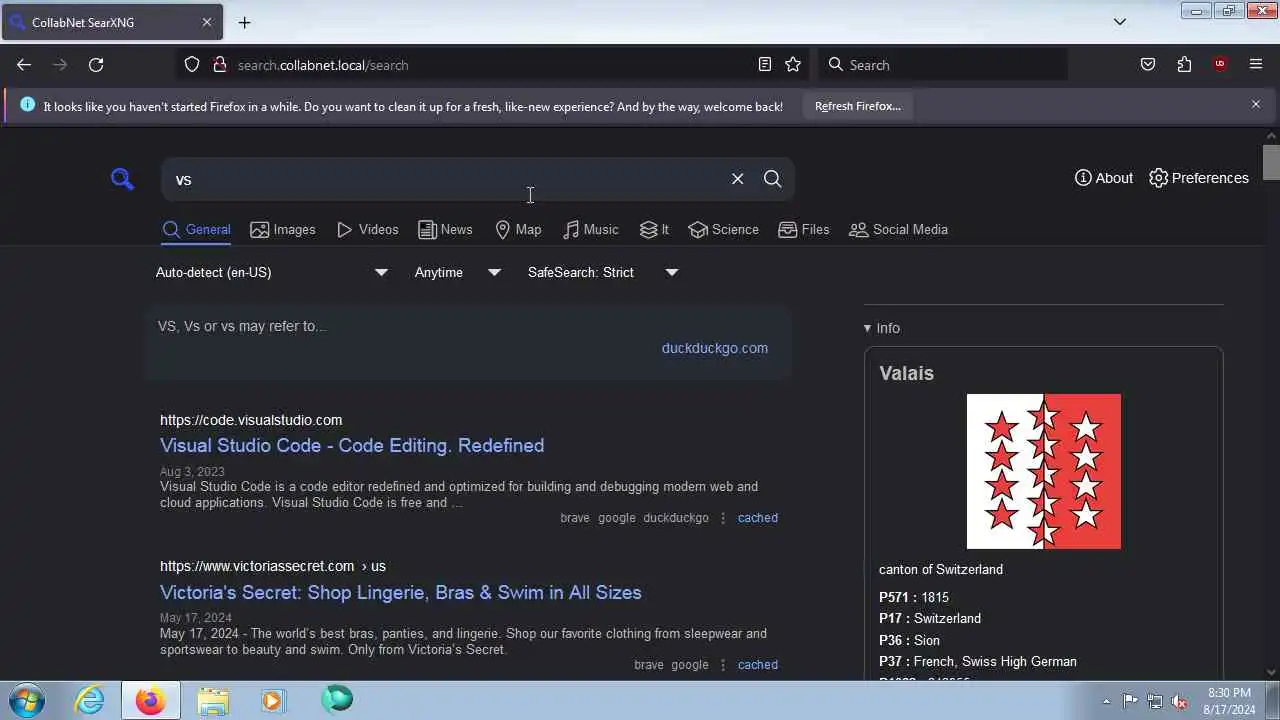Viewport: 1280px width, 720px height.
Task: Open Firefox application menu
Action: click(x=1256, y=65)
